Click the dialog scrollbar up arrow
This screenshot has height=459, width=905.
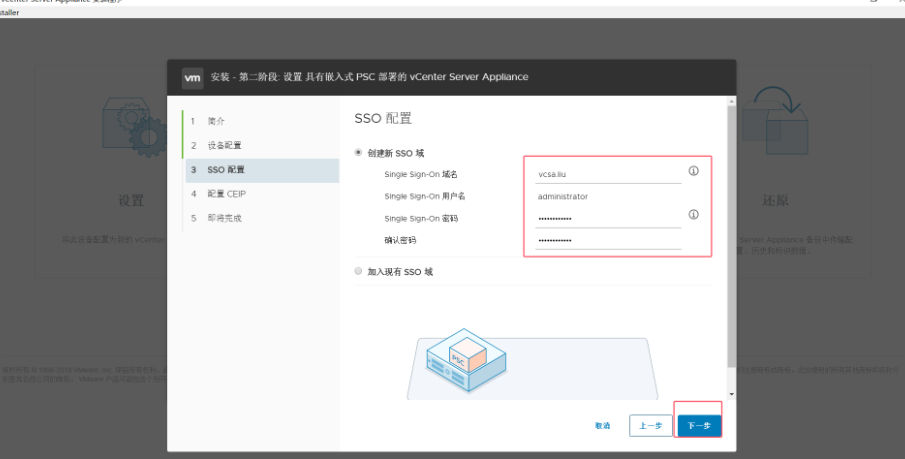click(x=732, y=102)
